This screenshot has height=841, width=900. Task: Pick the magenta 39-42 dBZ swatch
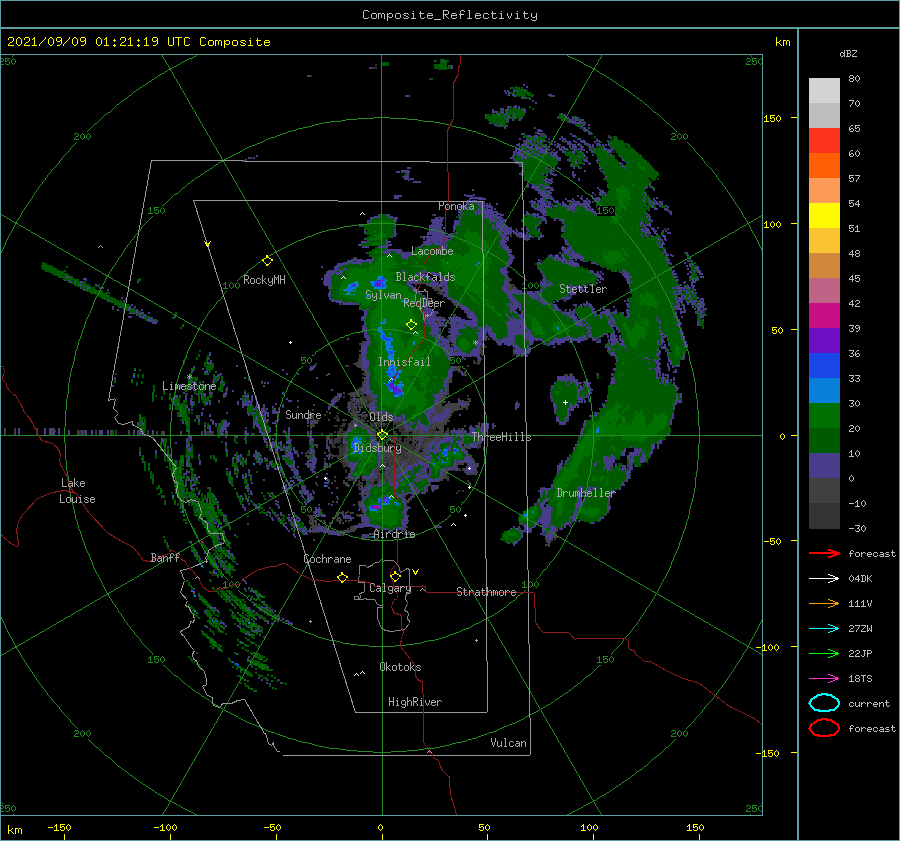coord(824,316)
